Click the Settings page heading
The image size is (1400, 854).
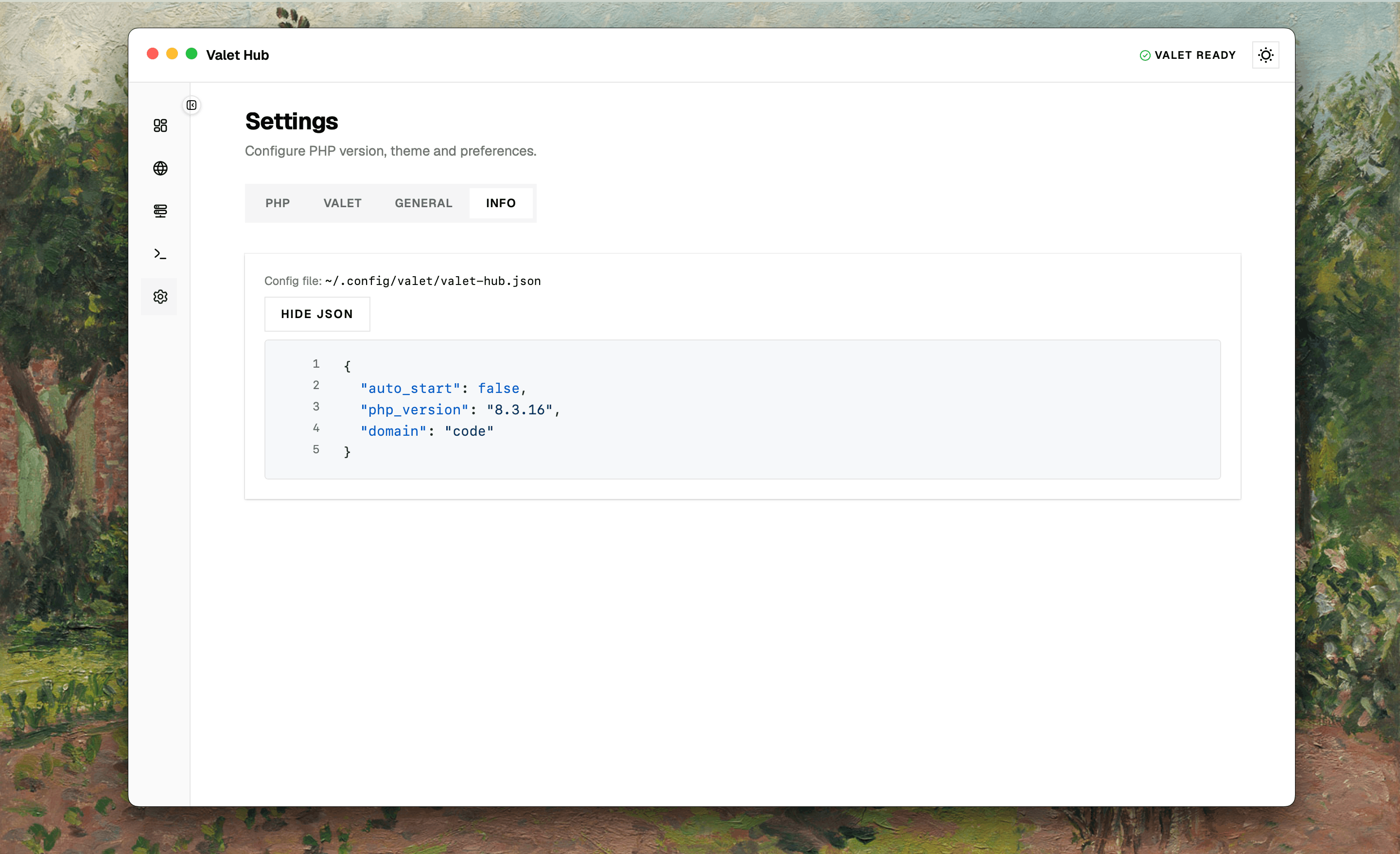292,122
